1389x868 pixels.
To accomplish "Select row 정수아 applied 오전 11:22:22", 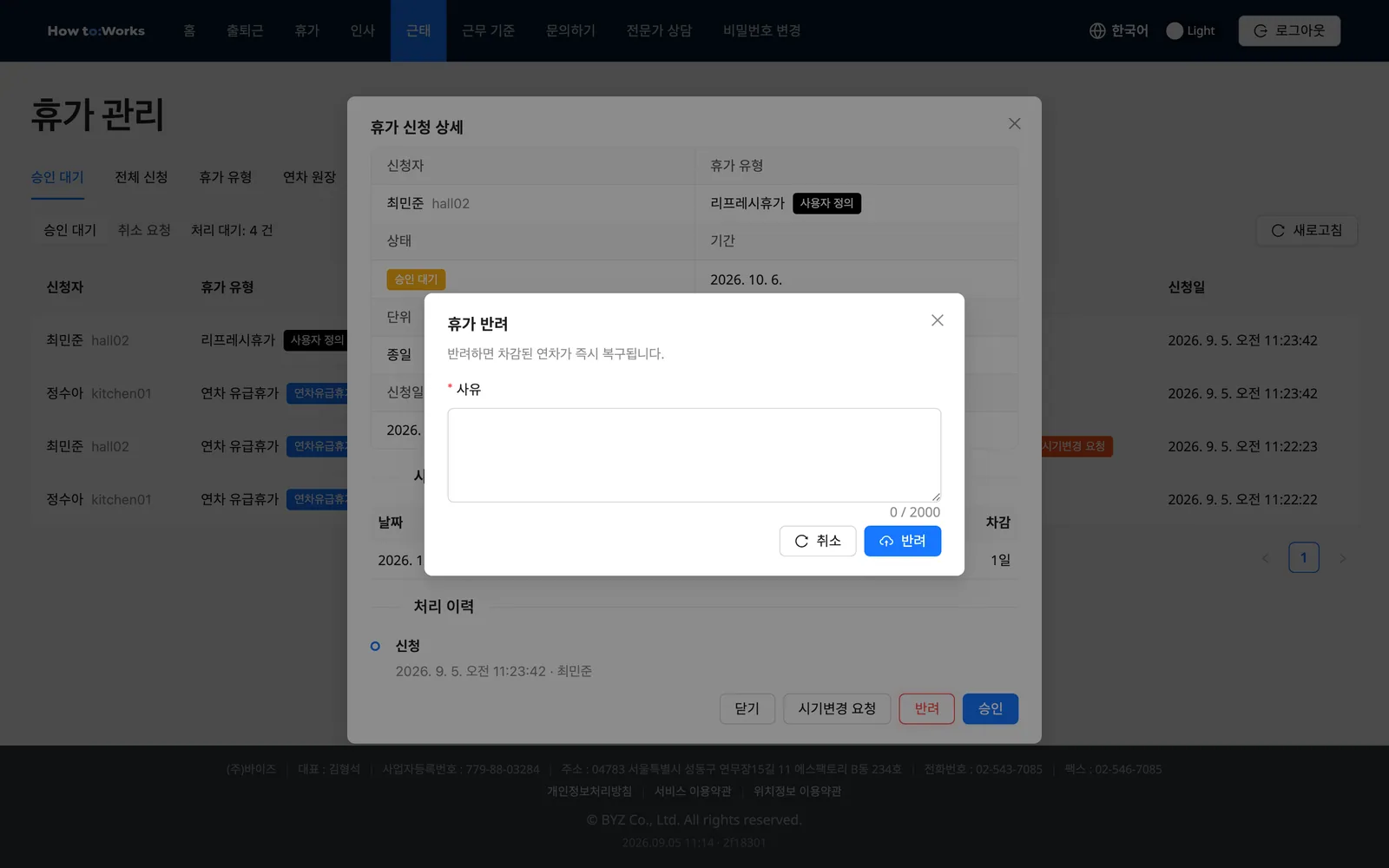I will pyautogui.click(x=694, y=499).
